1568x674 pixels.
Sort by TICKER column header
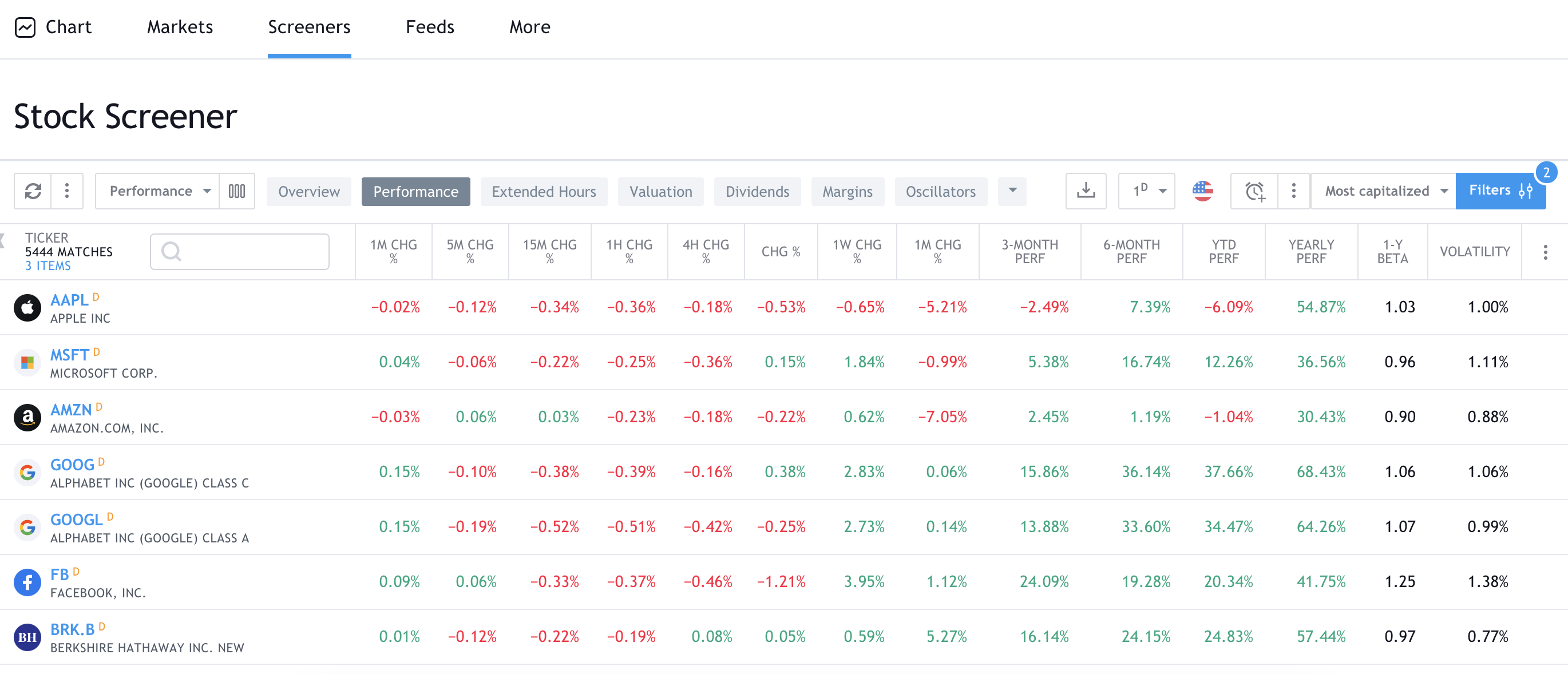pos(47,238)
